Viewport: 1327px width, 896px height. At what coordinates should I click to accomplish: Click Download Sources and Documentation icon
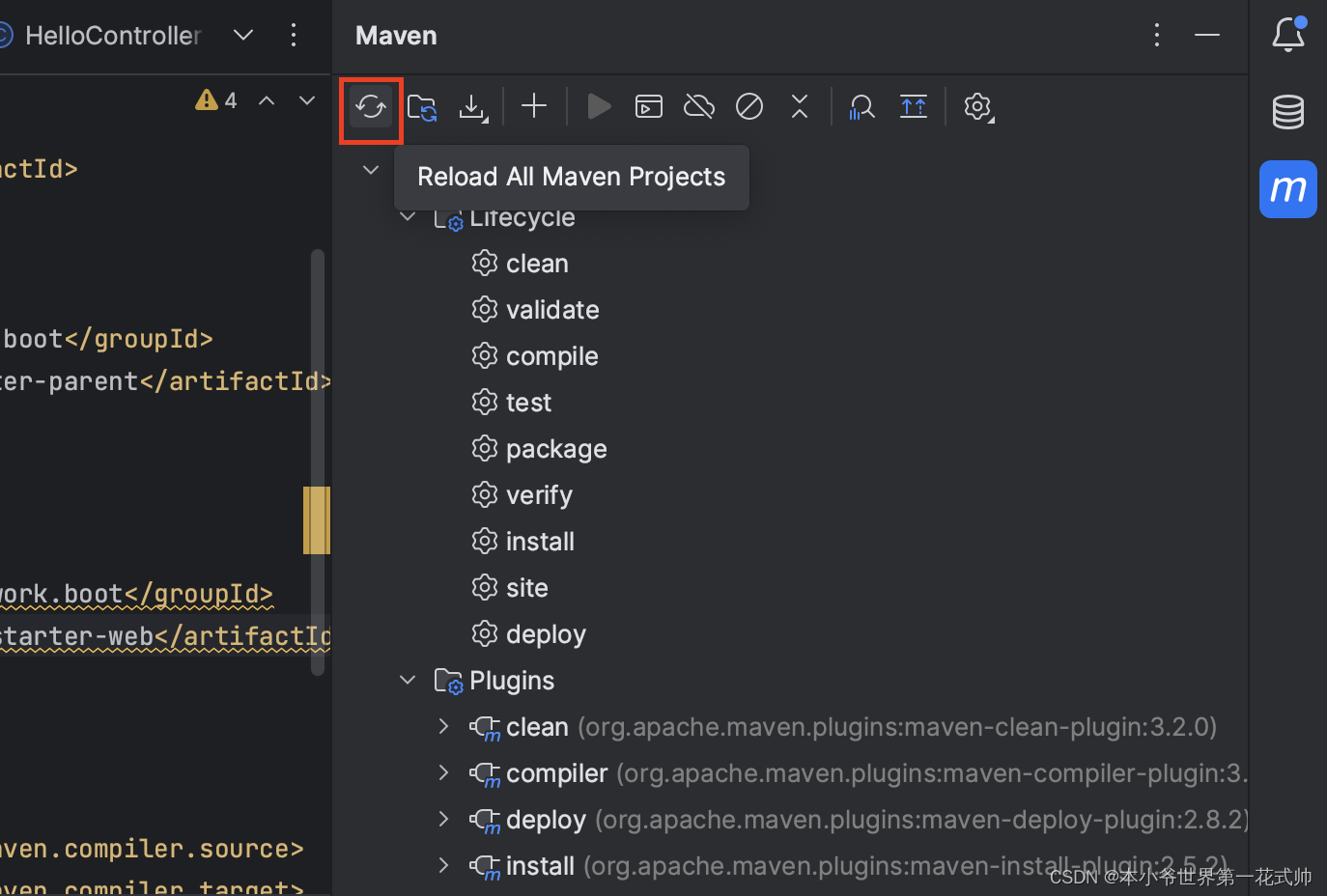473,107
